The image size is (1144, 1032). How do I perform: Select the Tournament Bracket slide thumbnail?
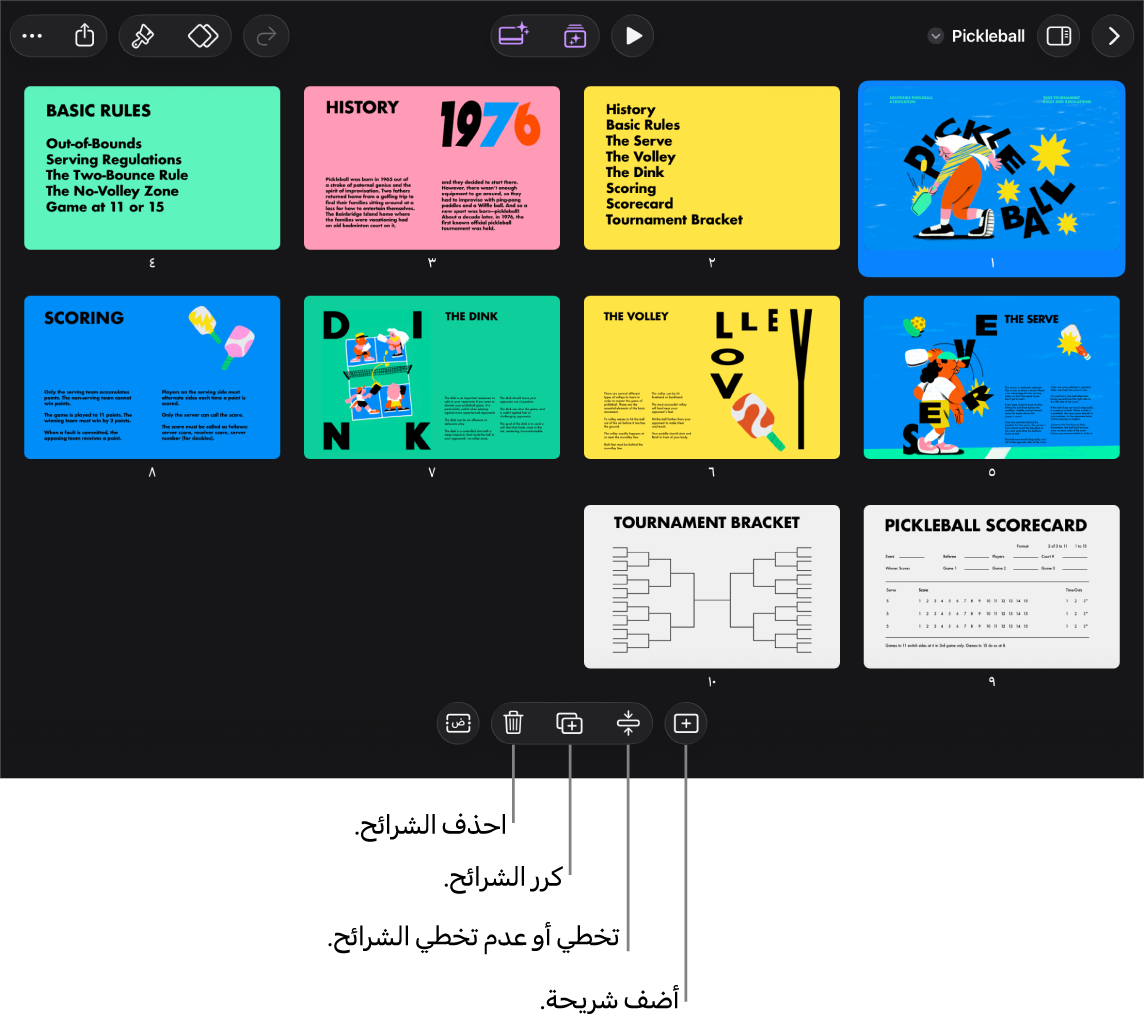[711, 586]
